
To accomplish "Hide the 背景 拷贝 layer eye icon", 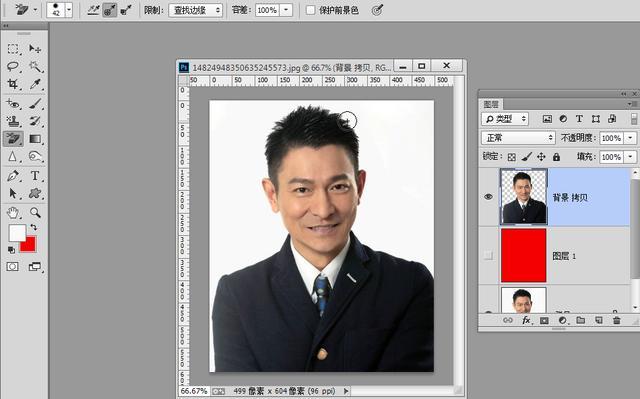I will 488,197.
